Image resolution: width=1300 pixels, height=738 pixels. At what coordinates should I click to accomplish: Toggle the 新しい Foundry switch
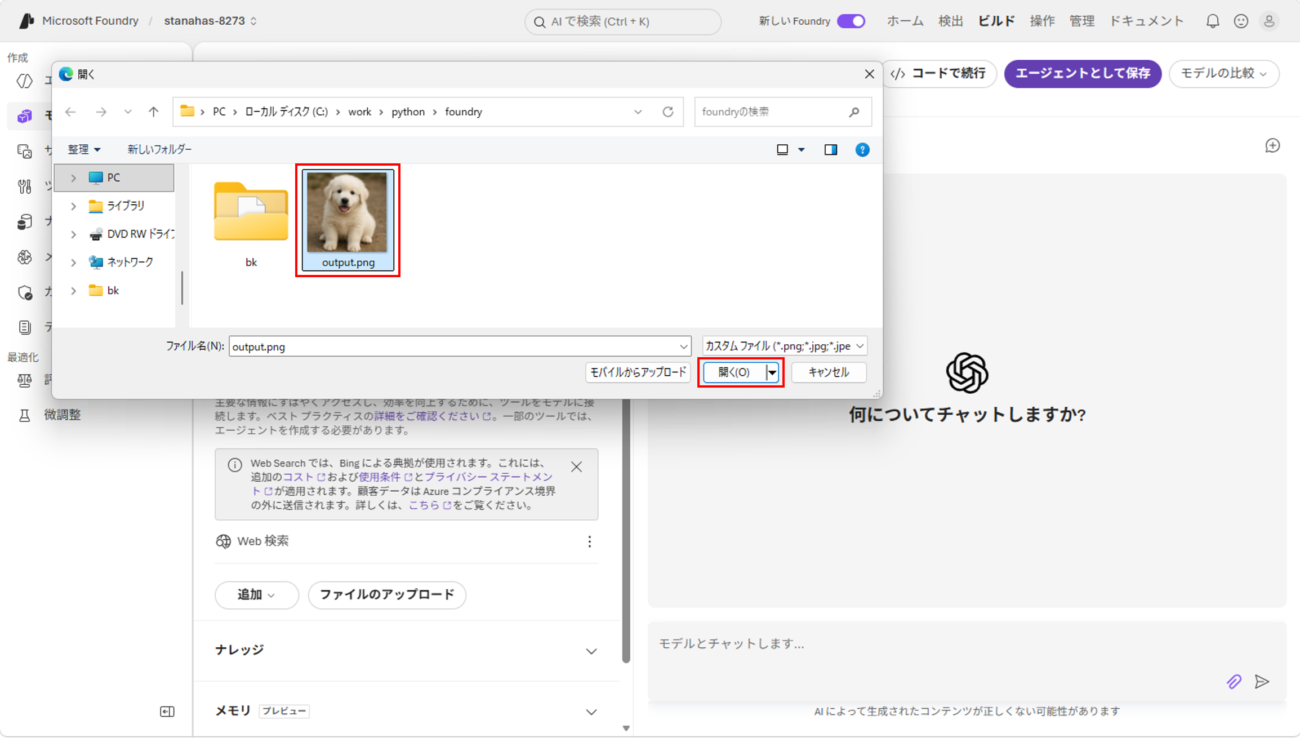(851, 21)
